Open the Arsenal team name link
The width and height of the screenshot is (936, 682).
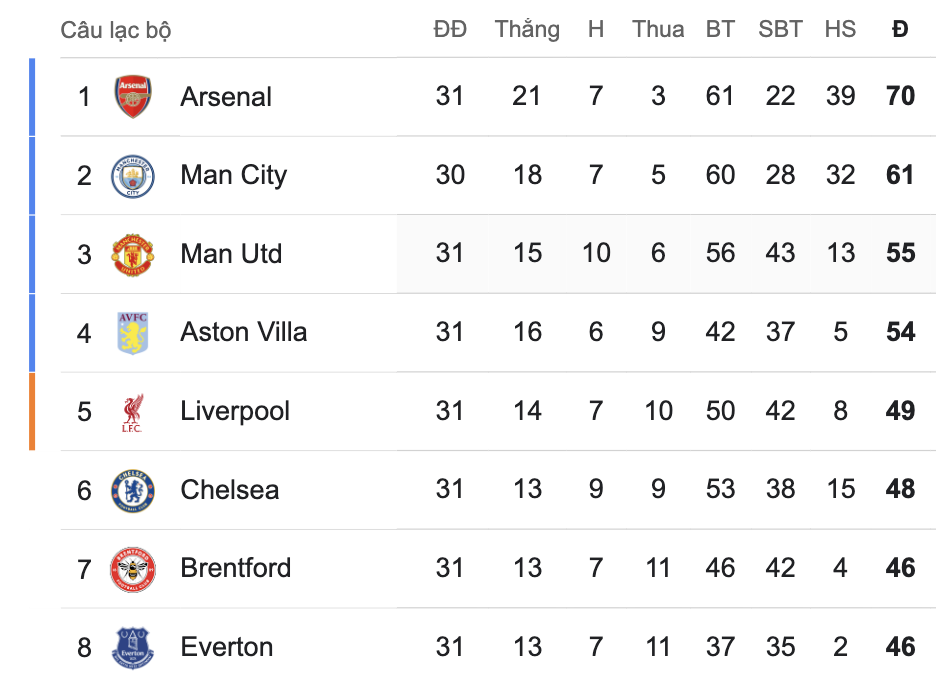click(x=226, y=97)
